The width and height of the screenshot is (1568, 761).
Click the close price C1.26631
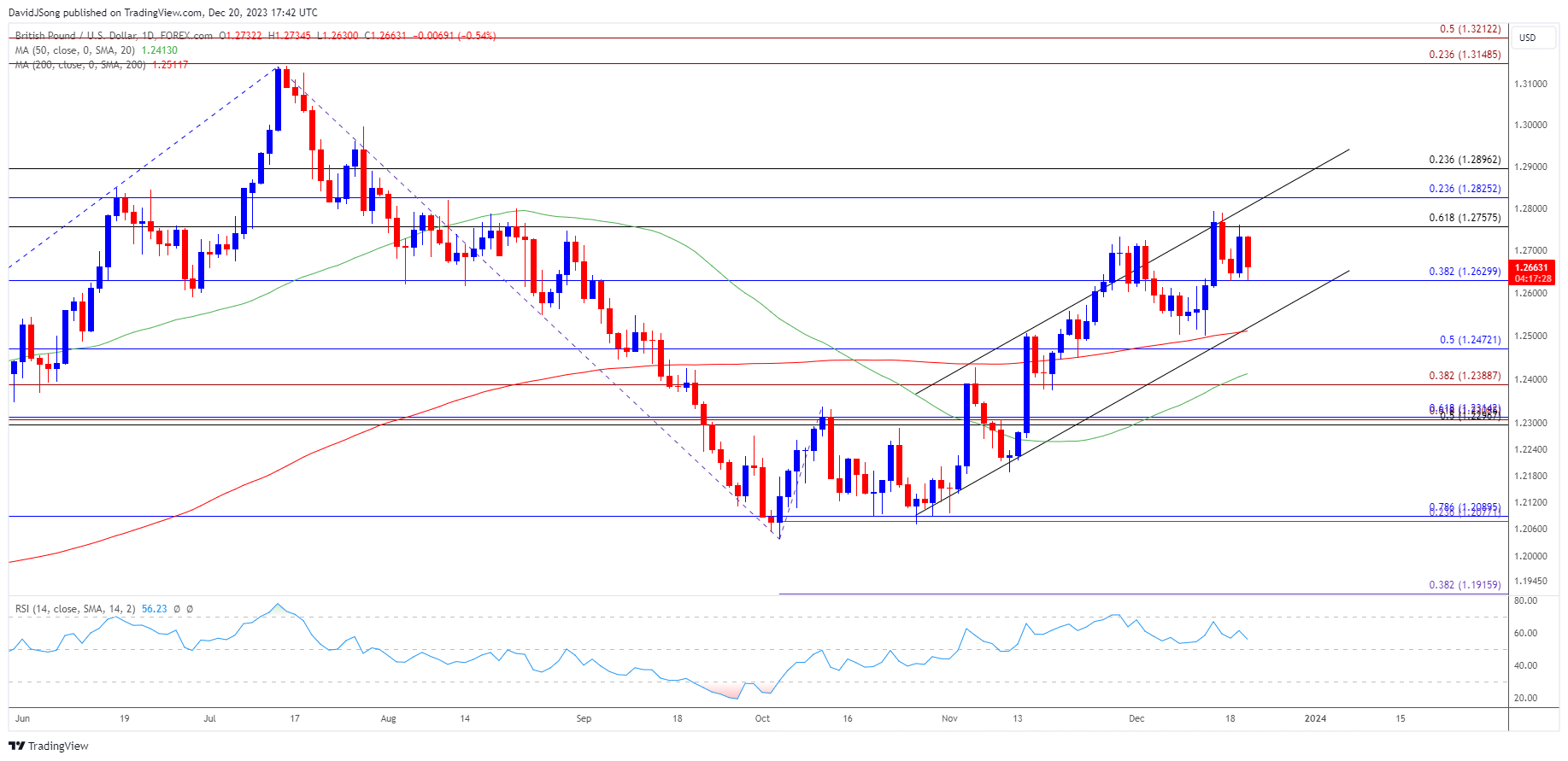click(x=385, y=36)
